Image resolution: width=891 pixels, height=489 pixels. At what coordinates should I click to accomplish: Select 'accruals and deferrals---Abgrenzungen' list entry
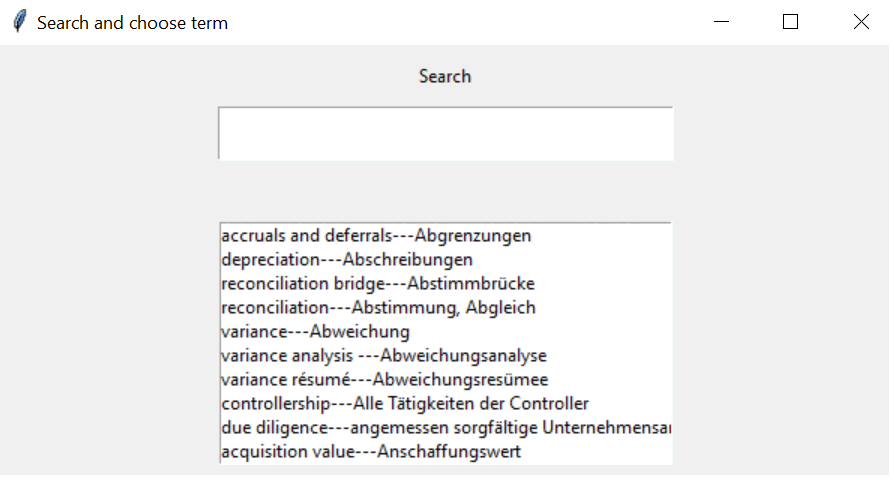pos(376,236)
